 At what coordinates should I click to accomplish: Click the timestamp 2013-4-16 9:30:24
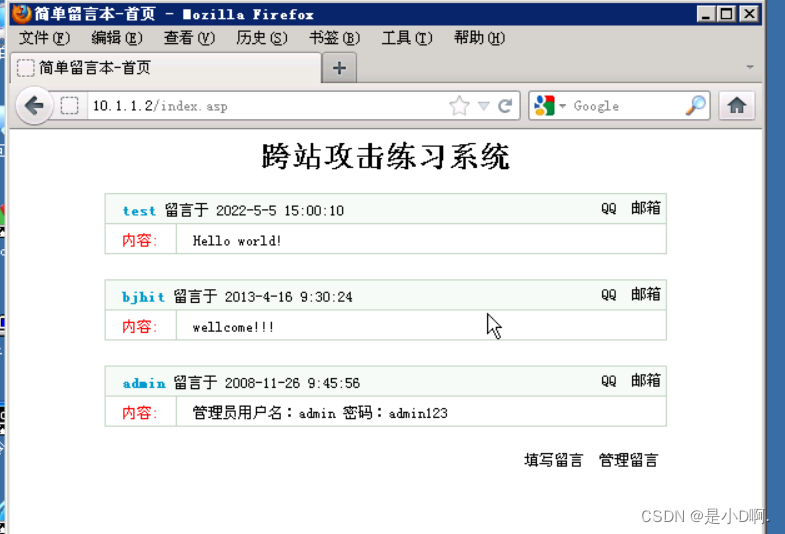(x=288, y=297)
